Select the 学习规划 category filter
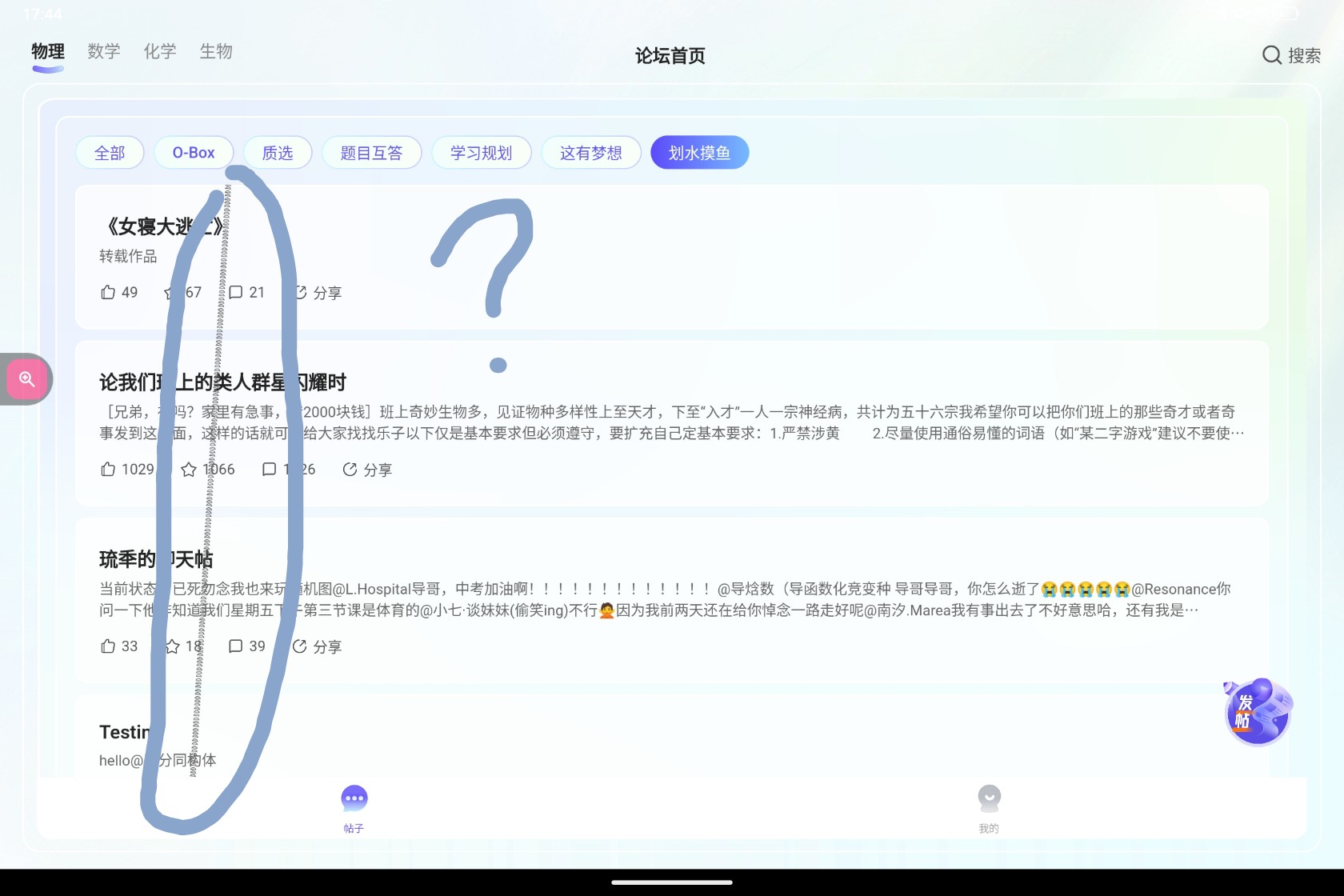This screenshot has width=1344, height=896. pyautogui.click(x=481, y=153)
